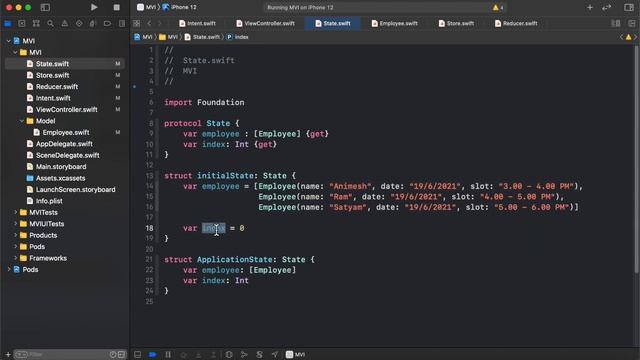
Task: Switch to the Intent.swift tab
Action: click(x=198, y=24)
